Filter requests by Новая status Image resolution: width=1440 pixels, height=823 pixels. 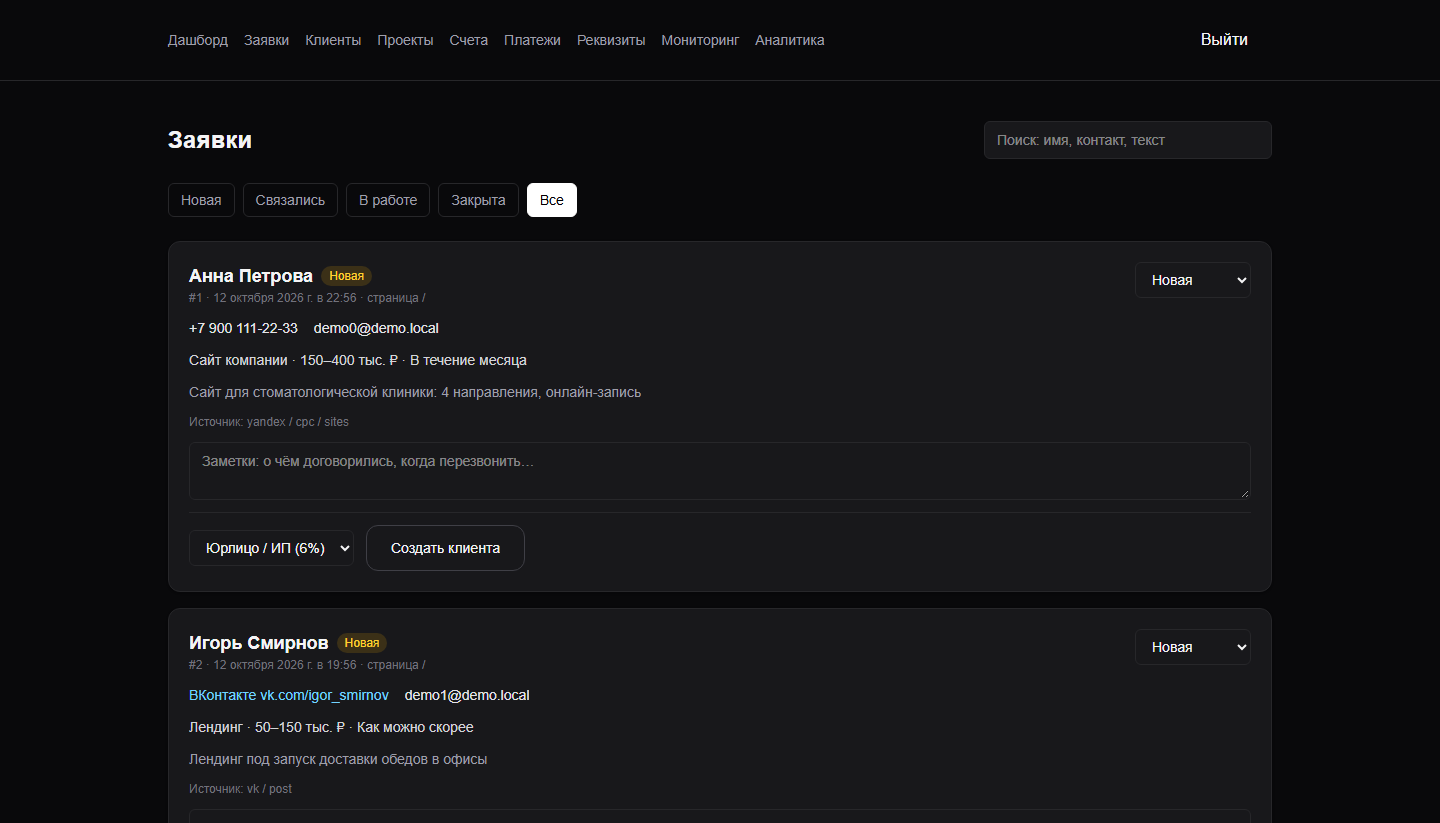[x=201, y=200]
